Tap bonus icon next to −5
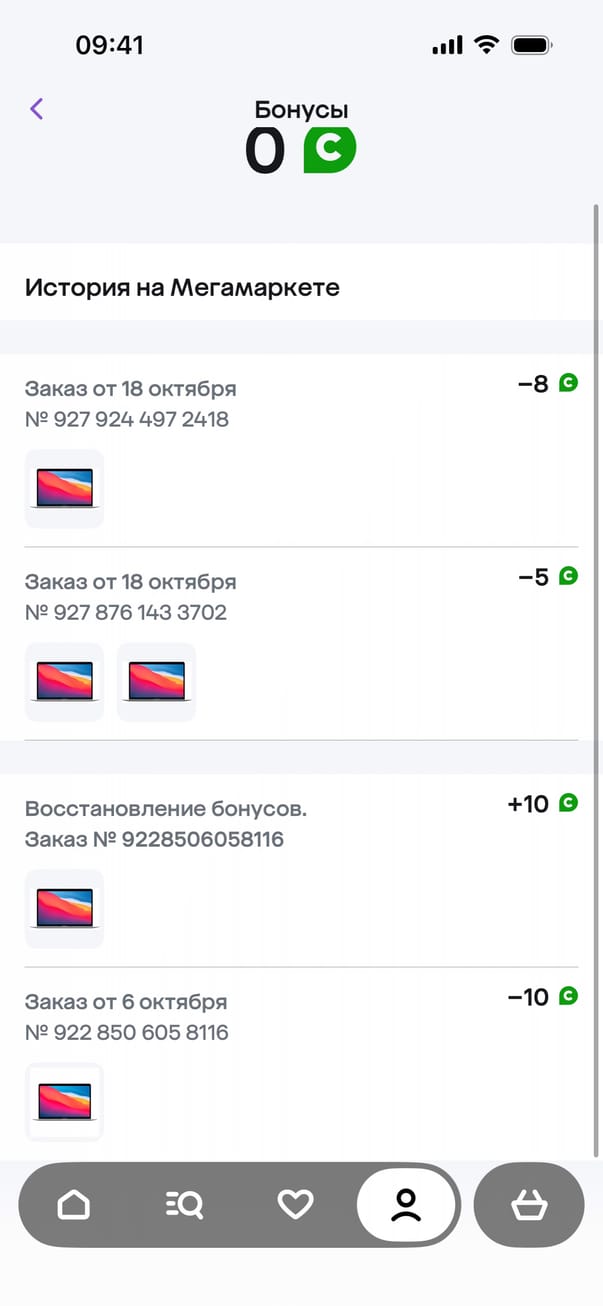 [x=568, y=576]
